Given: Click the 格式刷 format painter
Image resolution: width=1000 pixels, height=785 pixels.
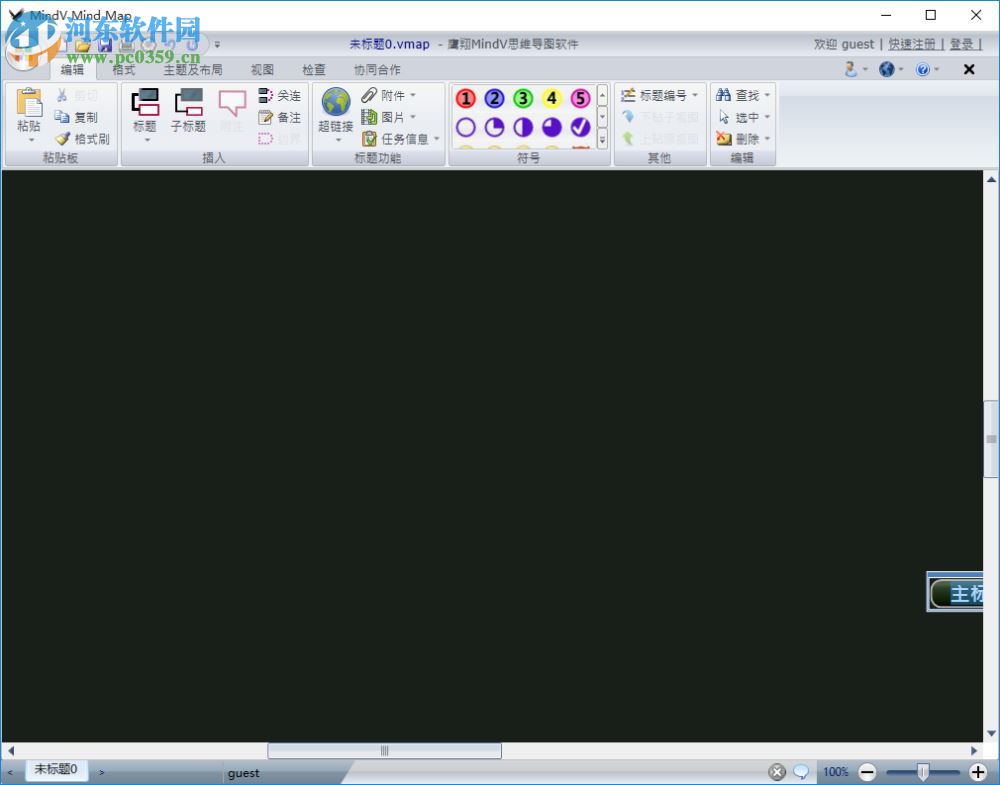Looking at the screenshot, I should point(84,139).
